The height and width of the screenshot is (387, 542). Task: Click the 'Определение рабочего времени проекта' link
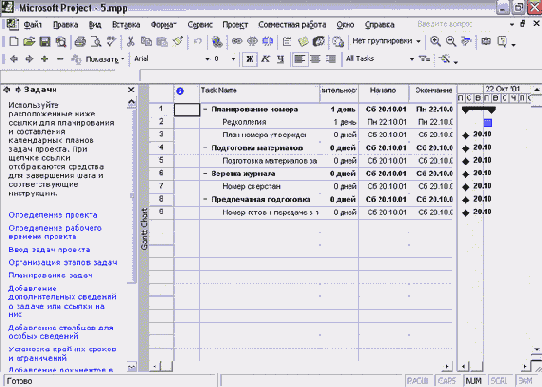[55, 232]
